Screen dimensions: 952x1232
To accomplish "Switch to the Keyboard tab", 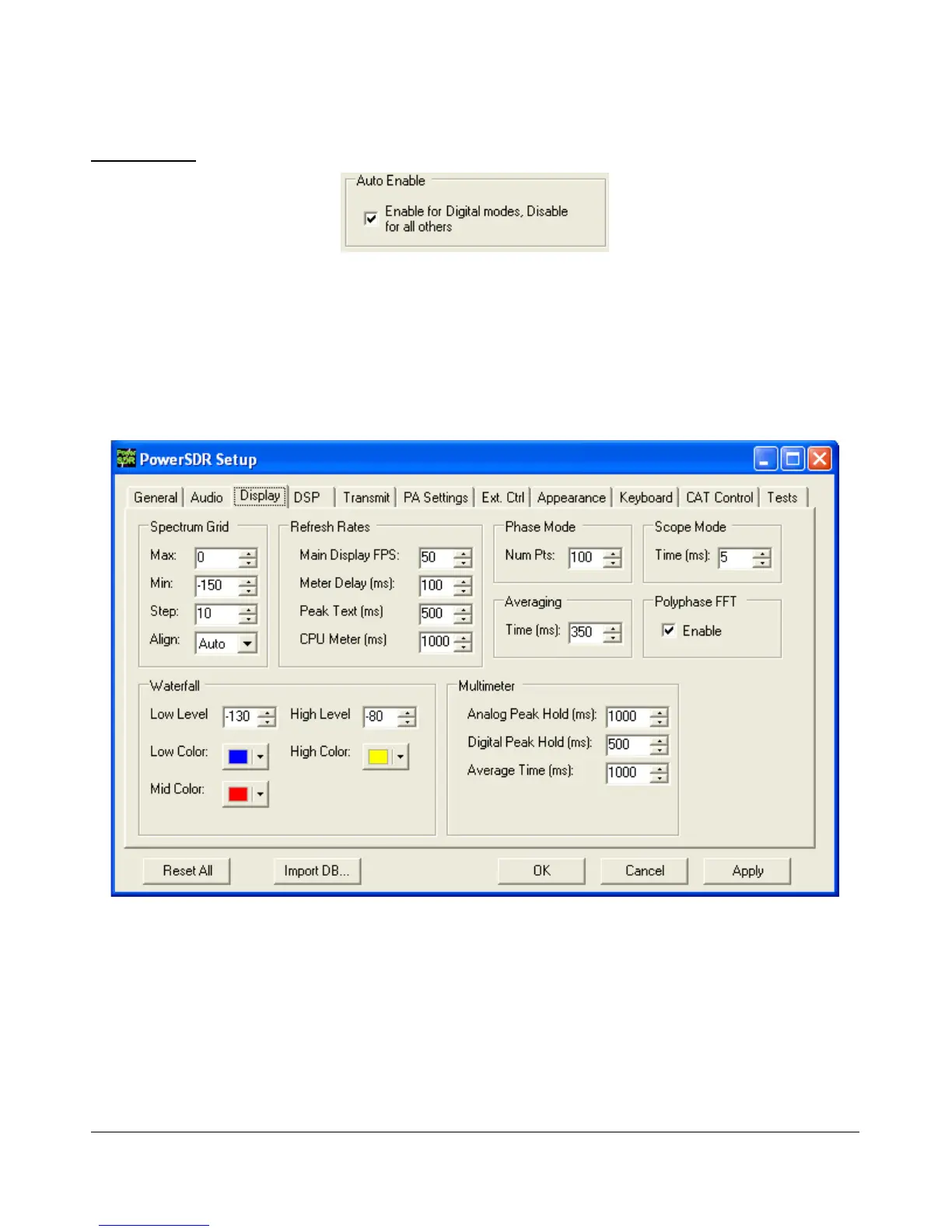I will coord(646,498).
